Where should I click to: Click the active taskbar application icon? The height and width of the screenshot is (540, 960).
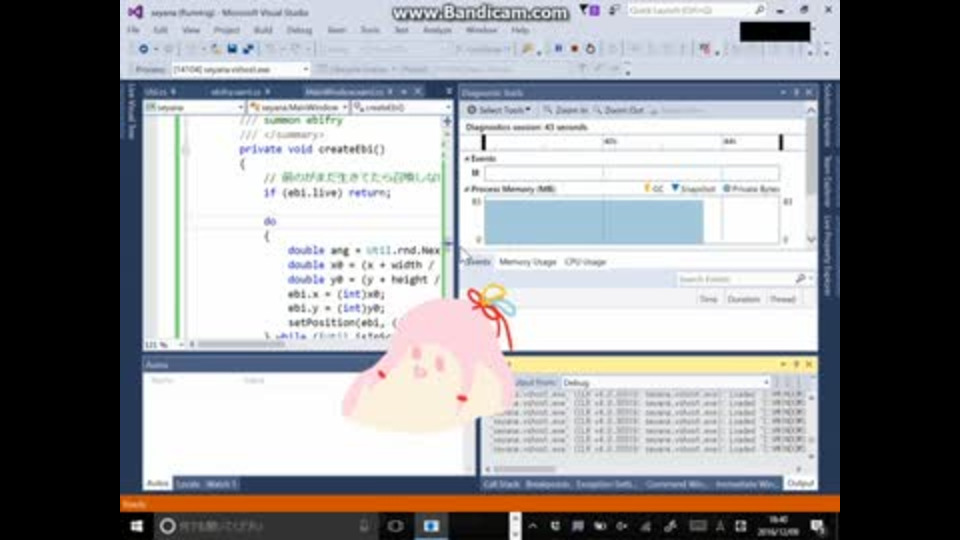click(431, 526)
